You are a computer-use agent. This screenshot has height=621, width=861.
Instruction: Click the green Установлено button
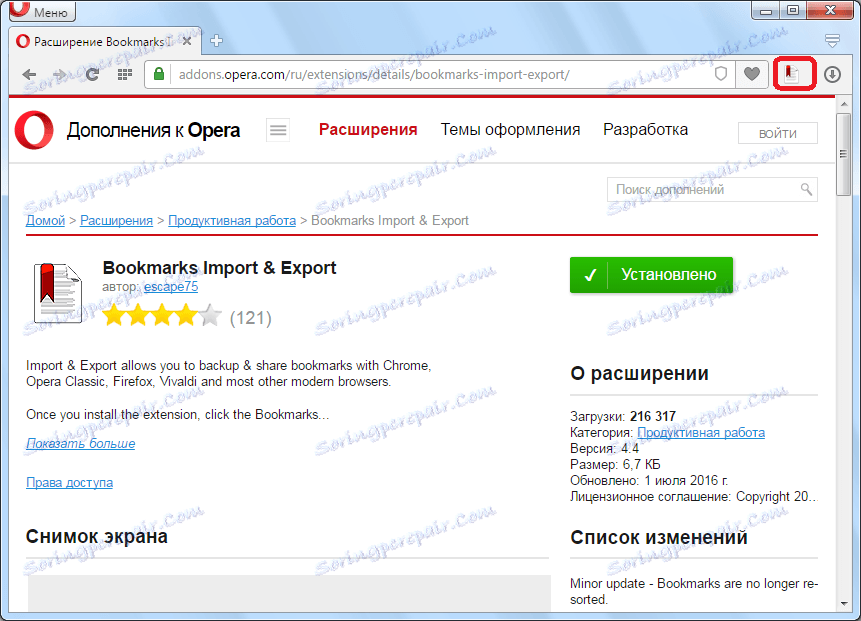tap(651, 274)
